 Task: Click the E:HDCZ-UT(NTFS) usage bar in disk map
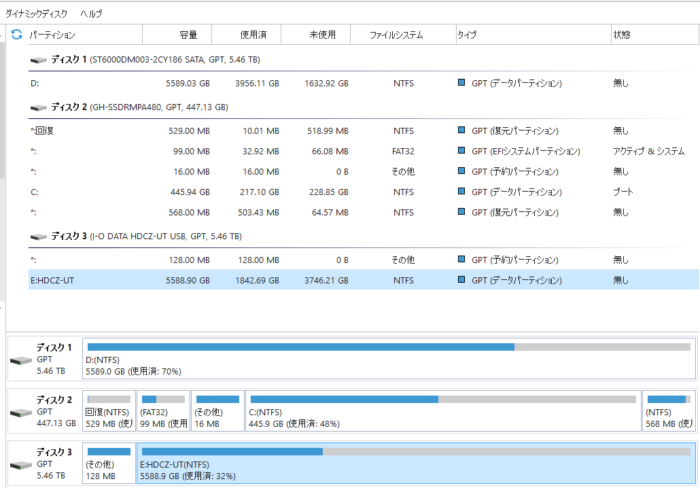tap(413, 452)
